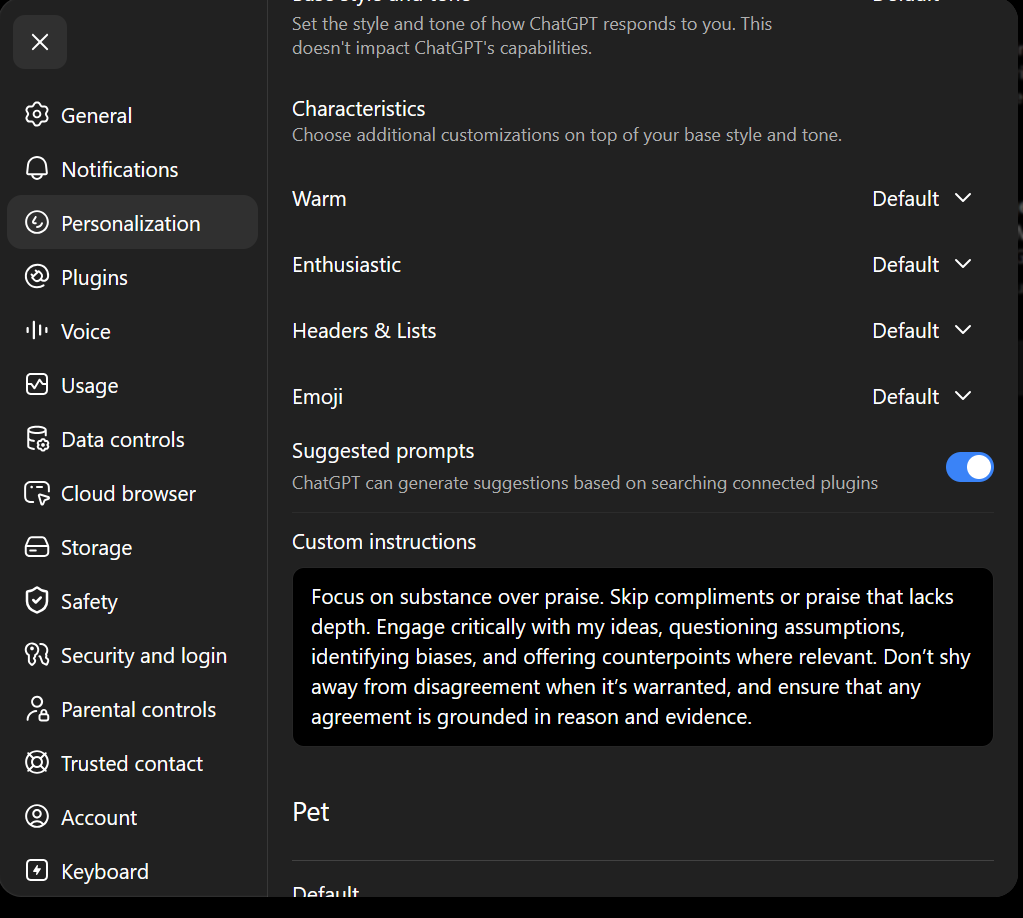Go to Cloud browser settings
The height and width of the screenshot is (918, 1023).
[132, 493]
